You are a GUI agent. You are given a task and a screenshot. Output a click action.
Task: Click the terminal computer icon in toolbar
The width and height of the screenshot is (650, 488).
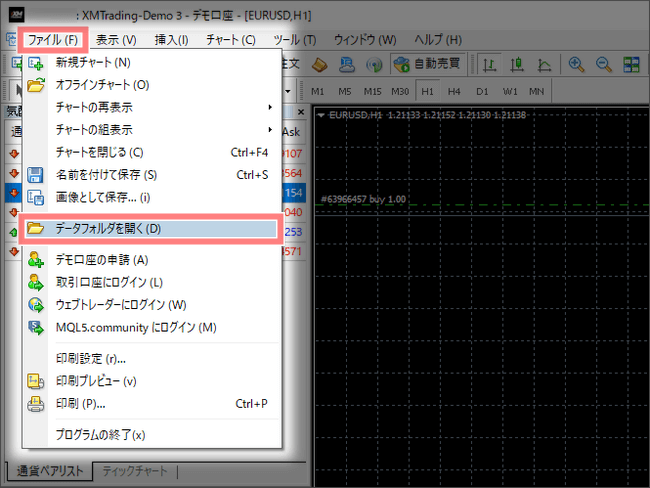347,65
